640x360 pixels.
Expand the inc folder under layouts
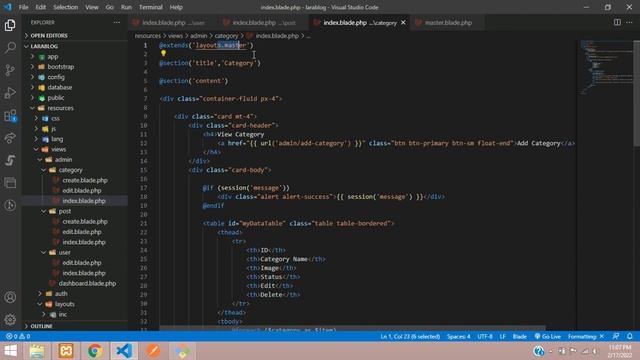click(62, 314)
